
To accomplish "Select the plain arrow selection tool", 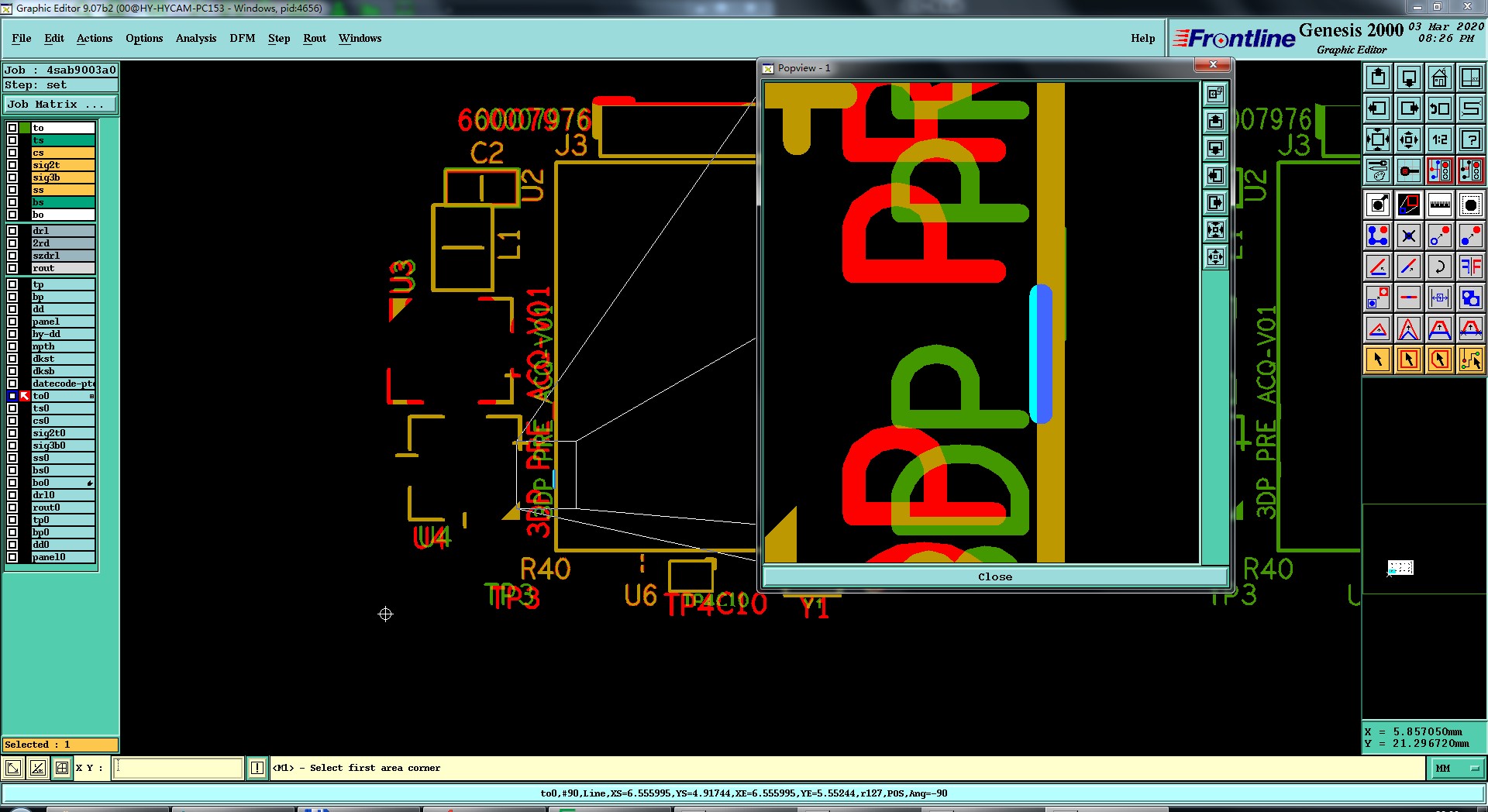I will click(1378, 360).
